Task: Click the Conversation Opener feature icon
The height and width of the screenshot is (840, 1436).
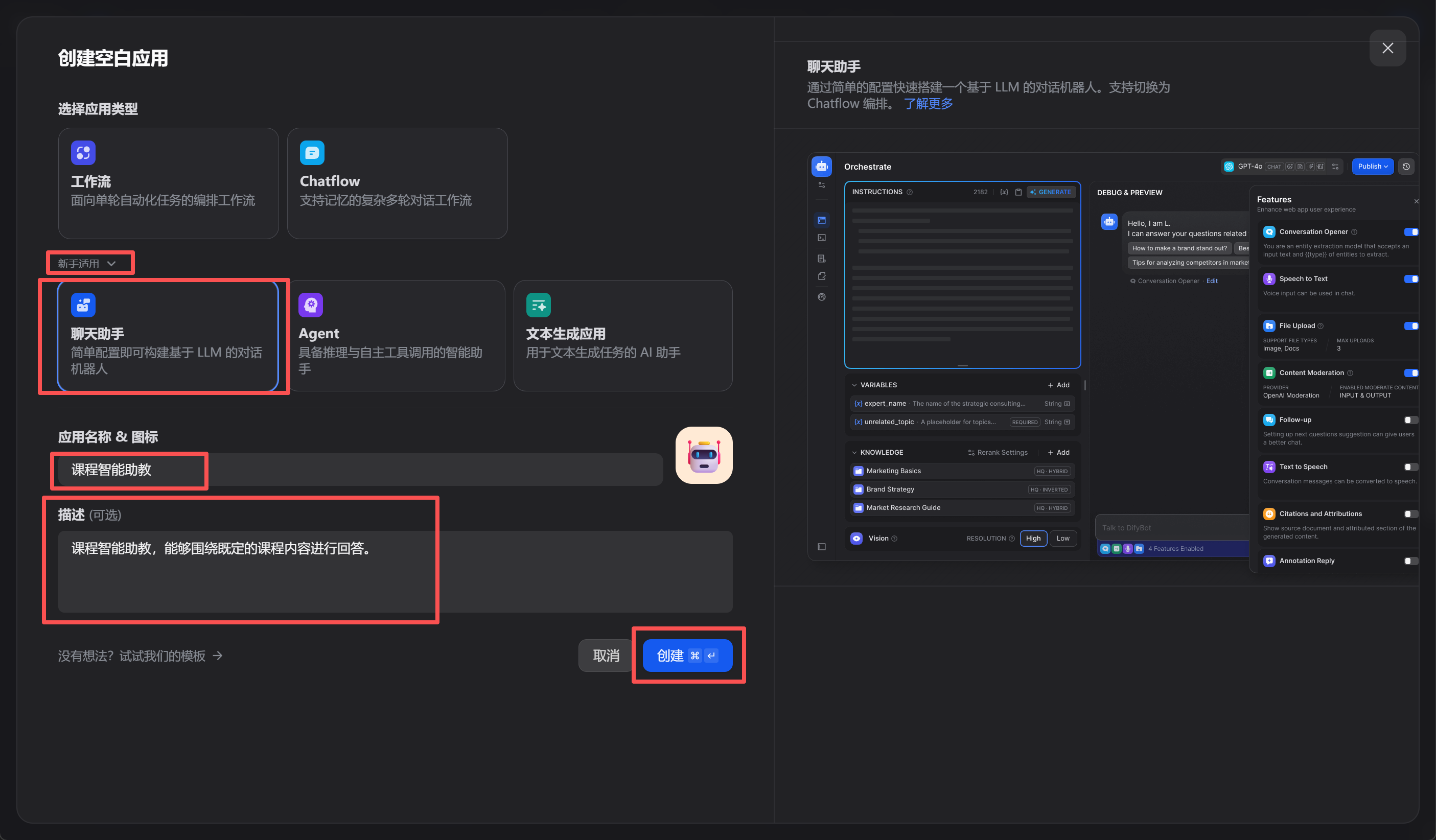Action: [x=1269, y=232]
